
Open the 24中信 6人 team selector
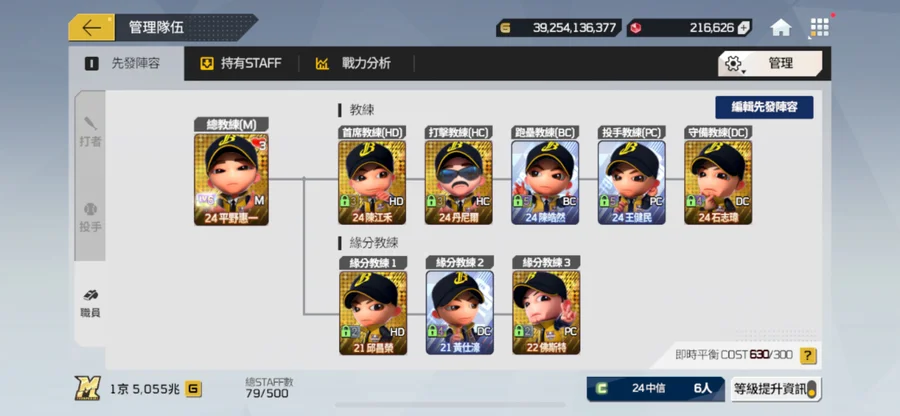point(655,388)
